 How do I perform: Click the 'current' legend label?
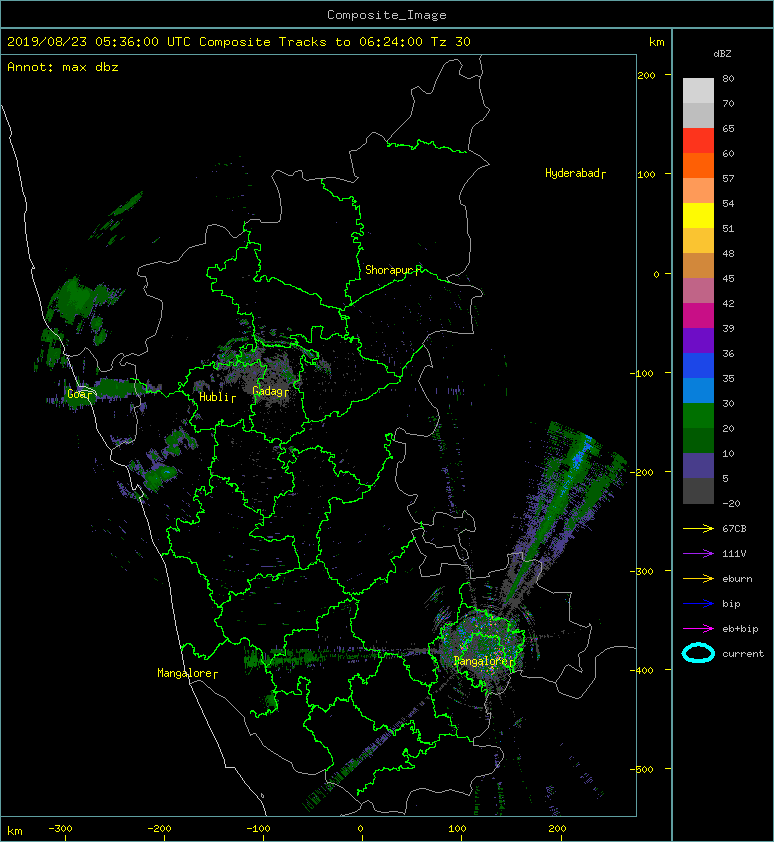743,654
